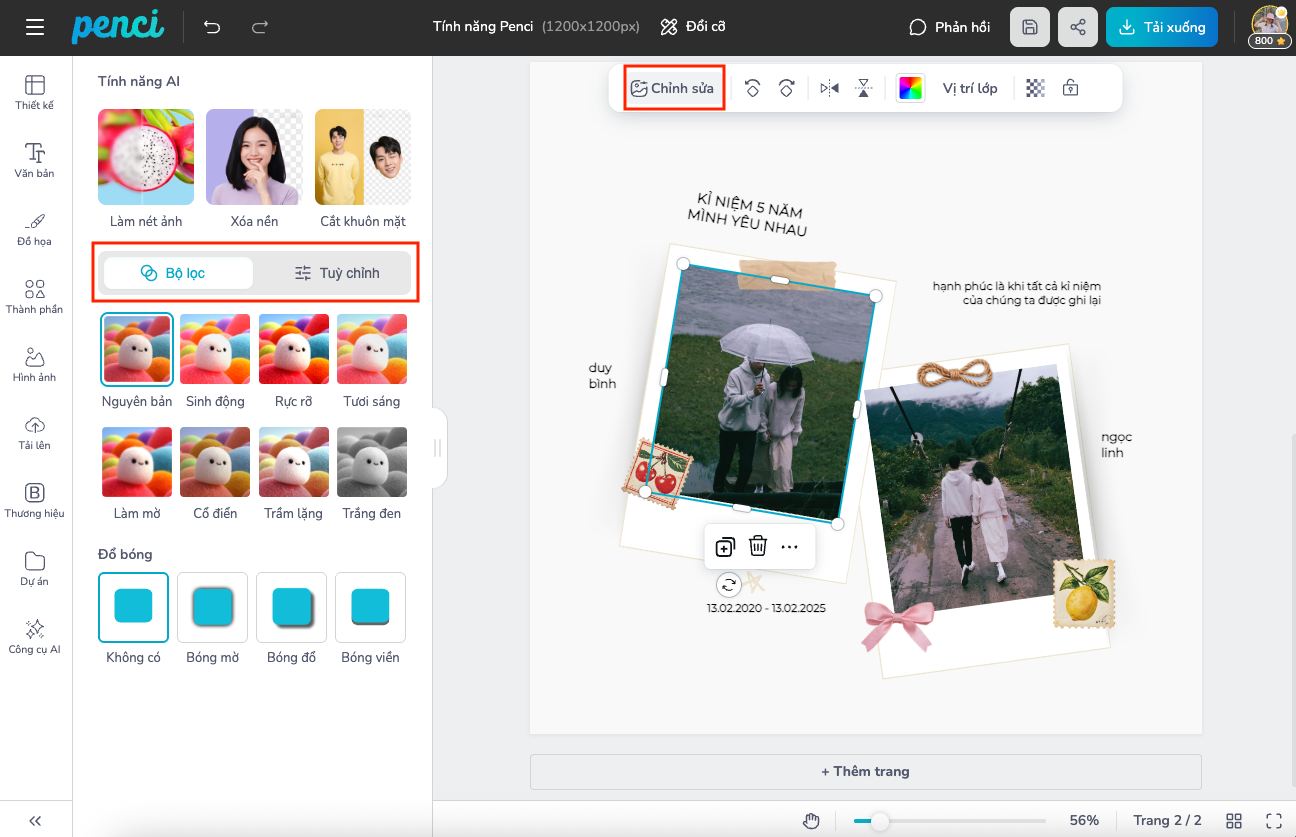The width and height of the screenshot is (1296, 837).
Task: Duplicate the selected photo
Action: 725,546
